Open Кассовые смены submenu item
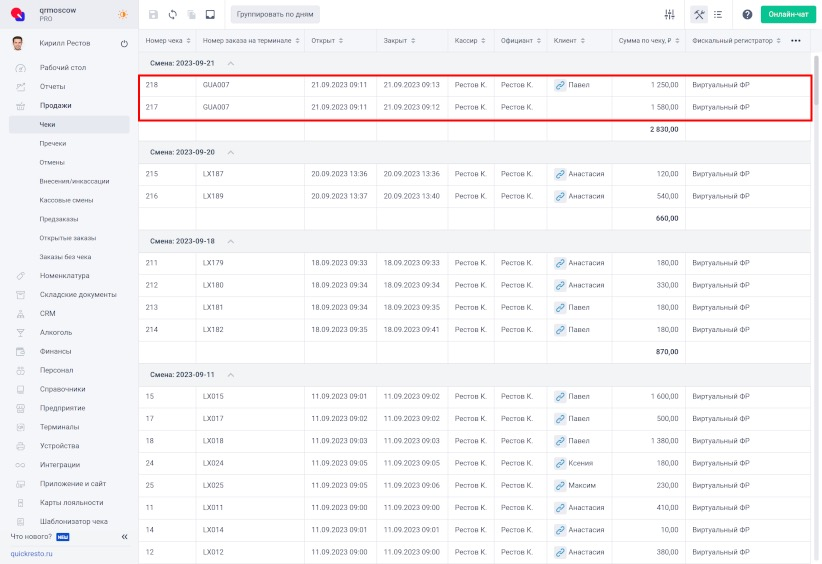This screenshot has height=564, width=822. 66,200
